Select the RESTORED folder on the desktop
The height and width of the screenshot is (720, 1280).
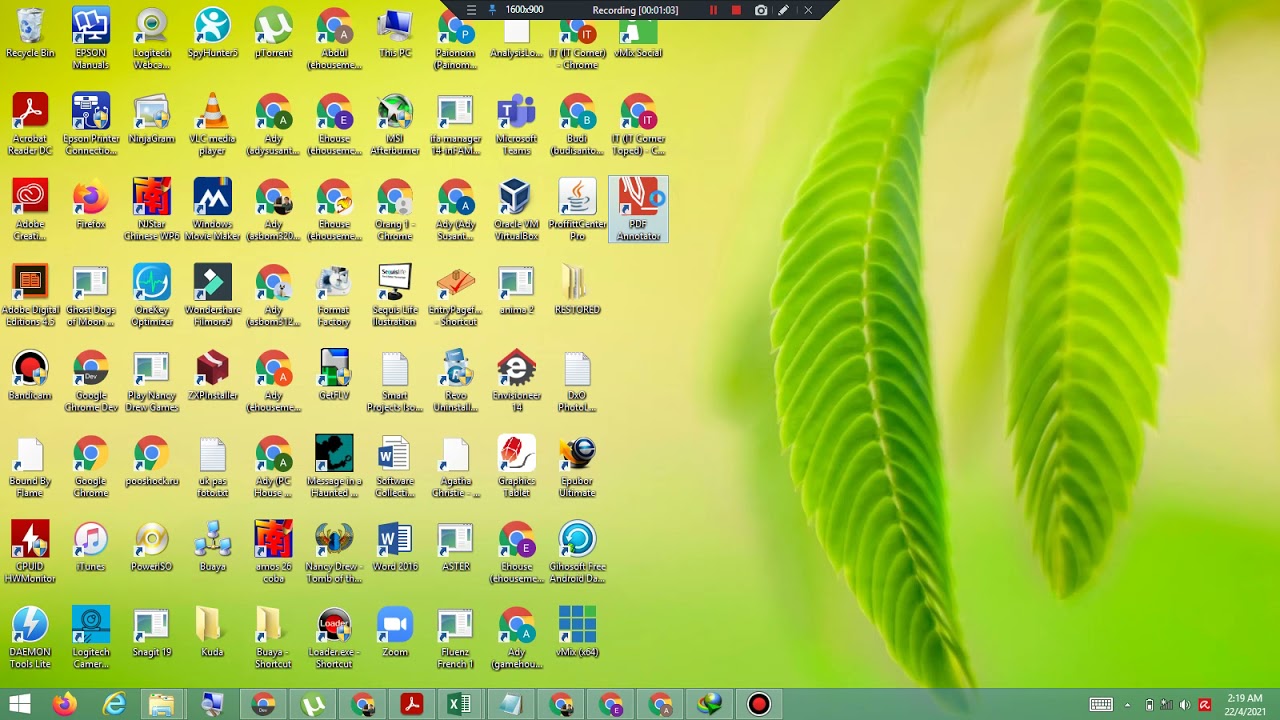point(577,290)
